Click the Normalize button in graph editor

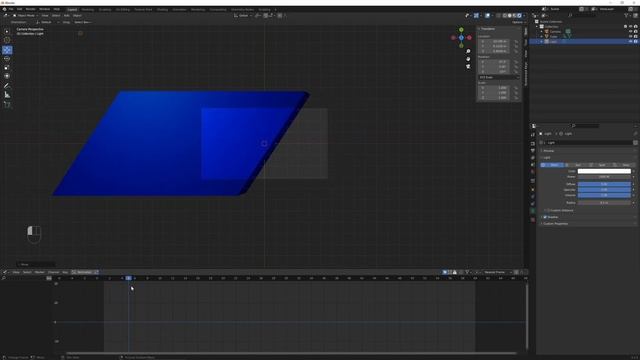85,272
